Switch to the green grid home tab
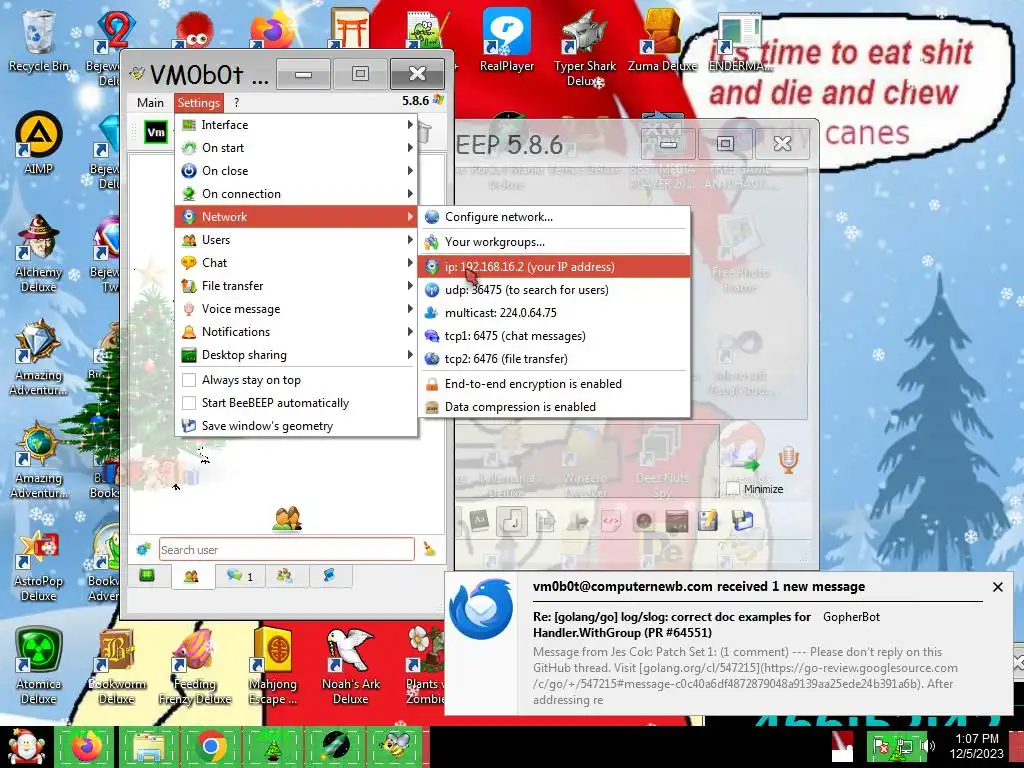The height and width of the screenshot is (768, 1024). pos(147,575)
